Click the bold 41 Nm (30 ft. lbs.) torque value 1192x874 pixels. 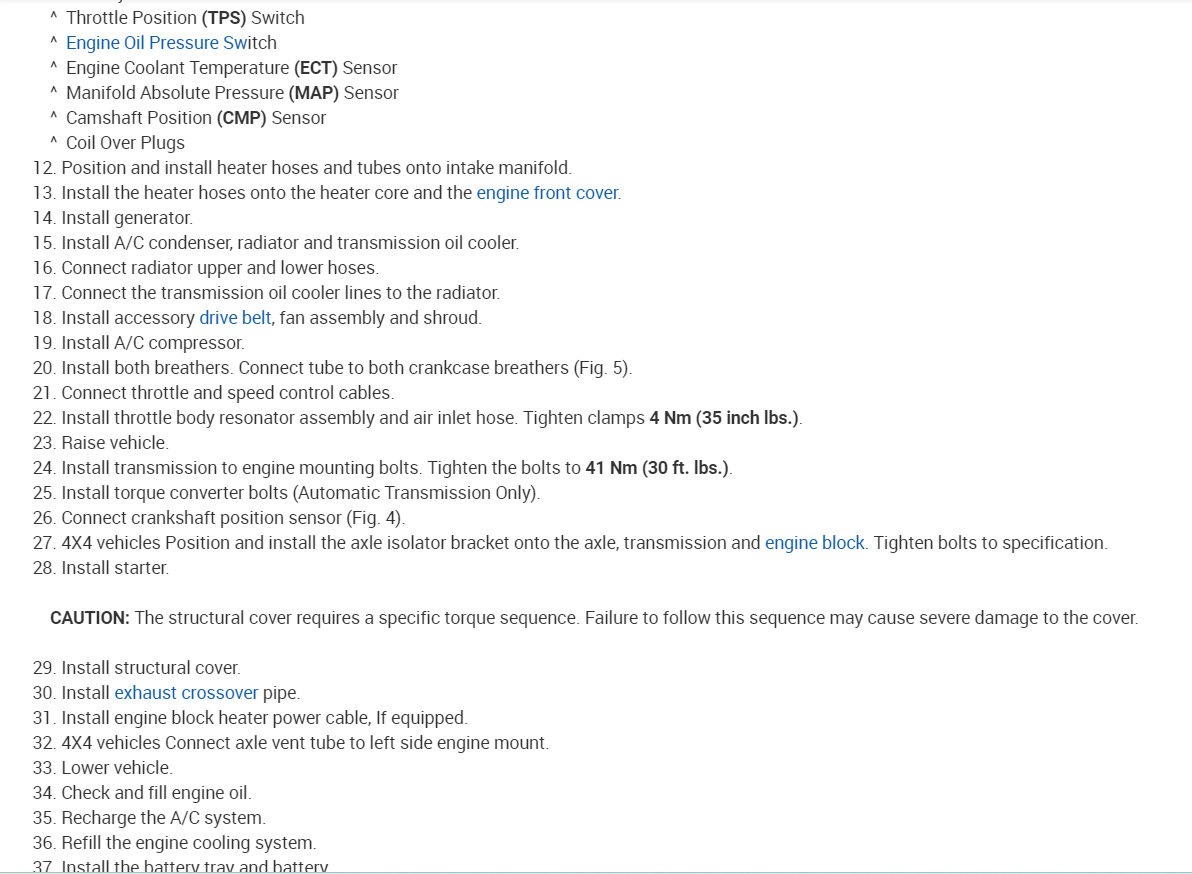point(657,468)
